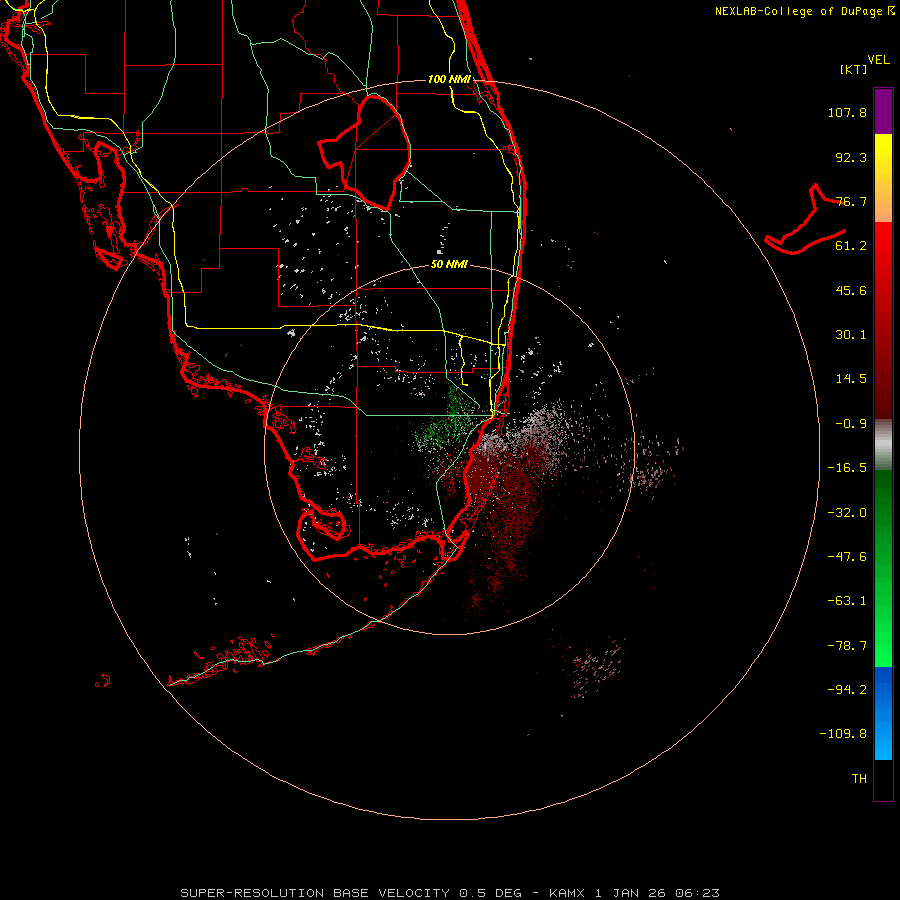Click the Super-Resolution Base Velocity caption
The image size is (900, 900).
[449, 893]
